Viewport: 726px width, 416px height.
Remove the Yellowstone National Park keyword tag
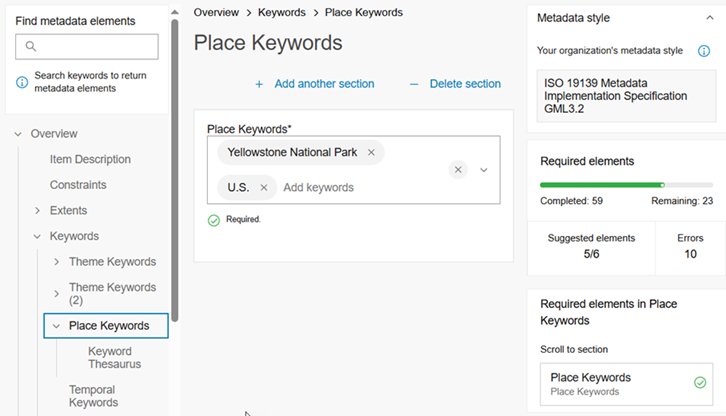click(x=371, y=153)
